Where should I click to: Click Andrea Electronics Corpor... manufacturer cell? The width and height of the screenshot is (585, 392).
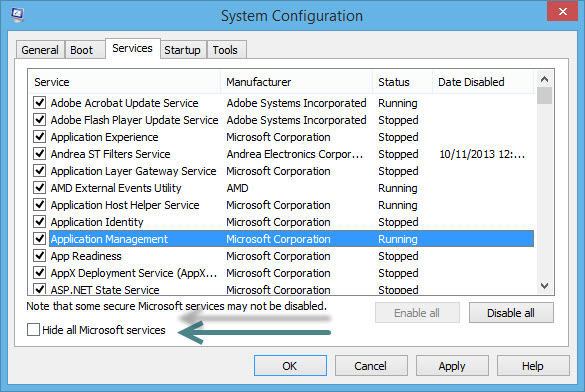point(294,154)
